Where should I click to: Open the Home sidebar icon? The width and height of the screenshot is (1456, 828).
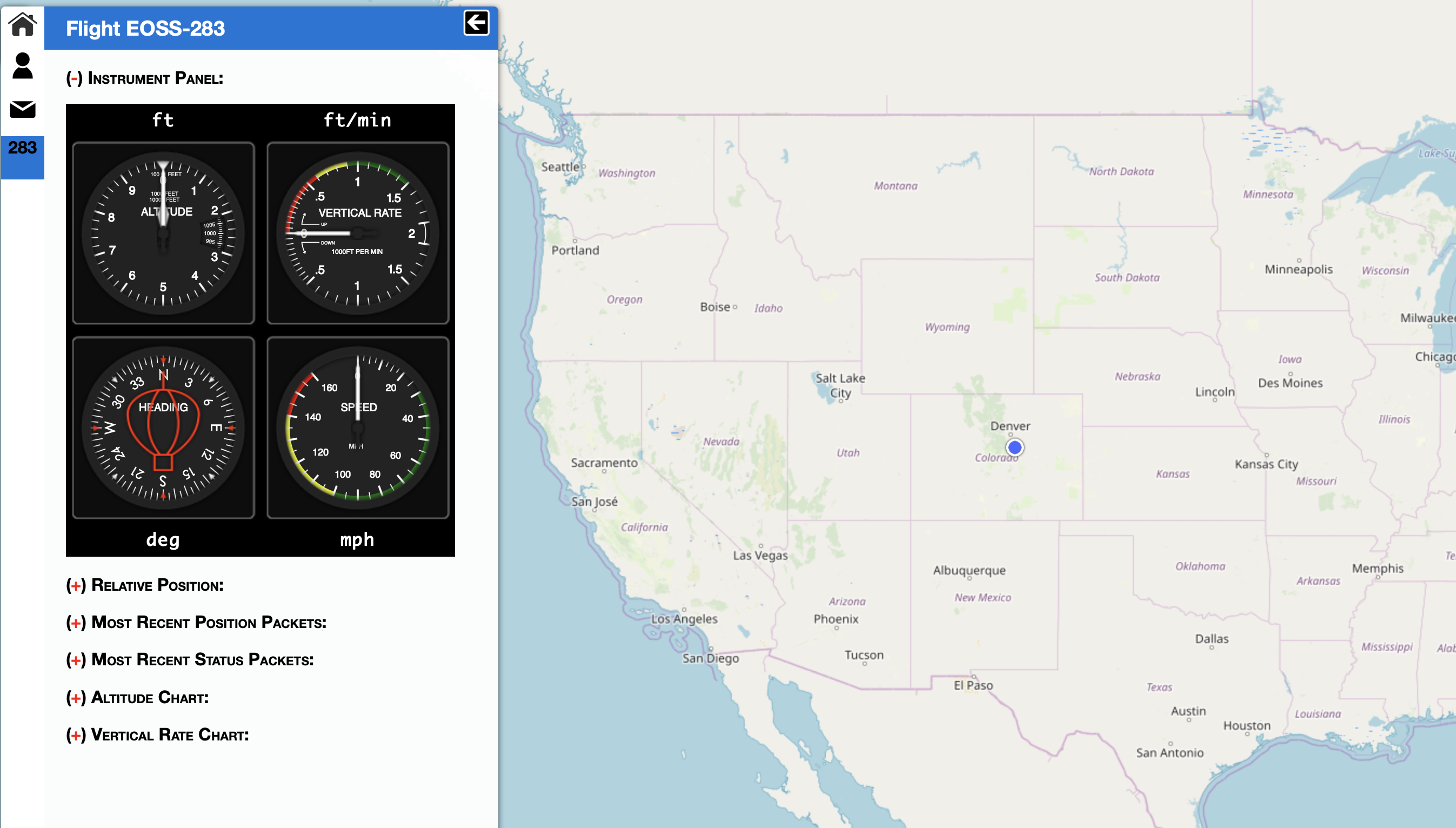point(23,24)
